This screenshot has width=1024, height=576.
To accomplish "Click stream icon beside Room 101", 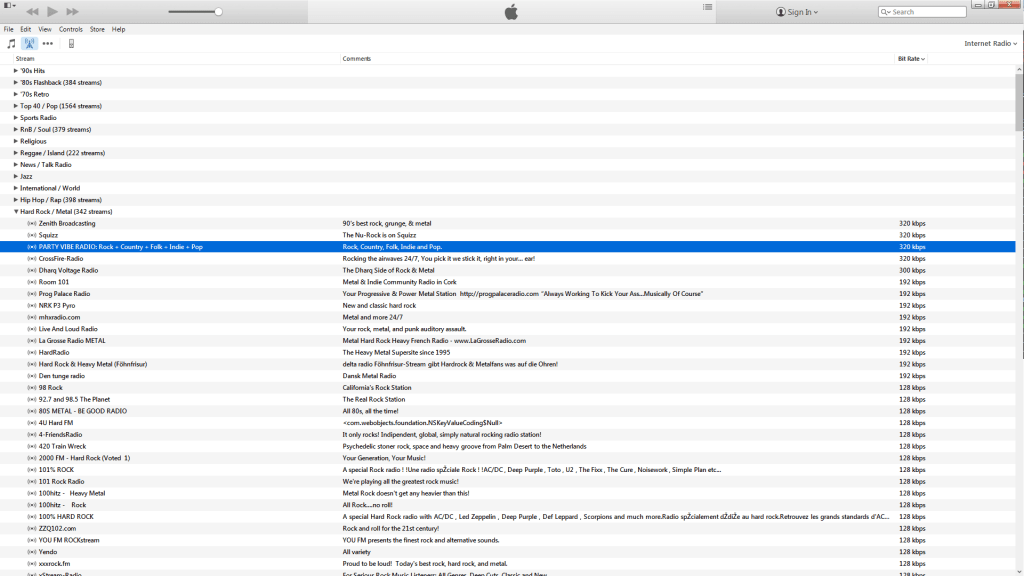I will click(x=31, y=282).
